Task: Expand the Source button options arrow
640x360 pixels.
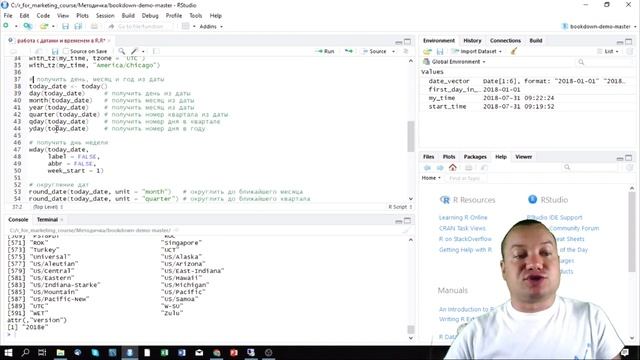Action: coord(393,51)
